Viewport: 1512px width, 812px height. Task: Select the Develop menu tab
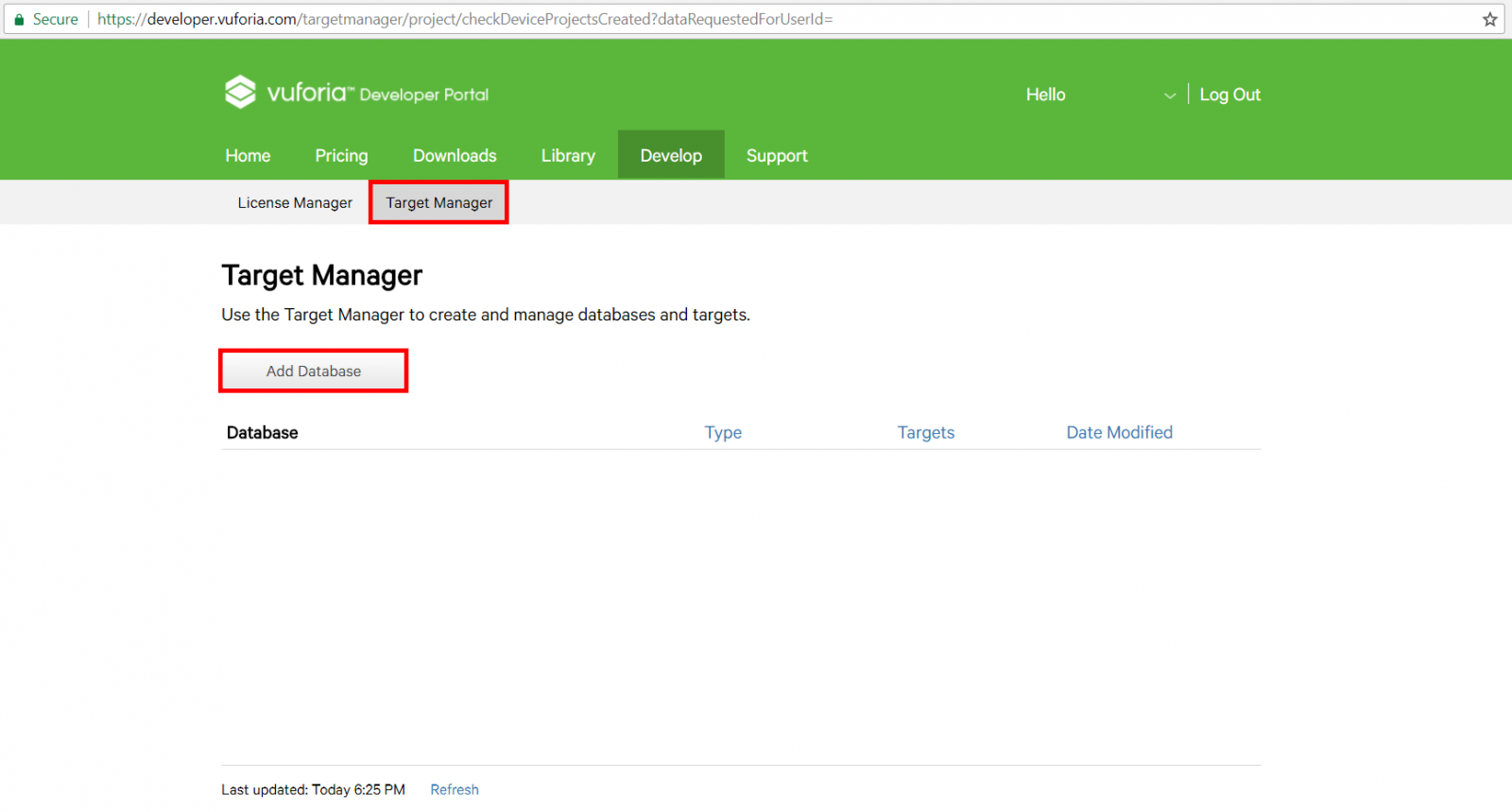click(671, 155)
